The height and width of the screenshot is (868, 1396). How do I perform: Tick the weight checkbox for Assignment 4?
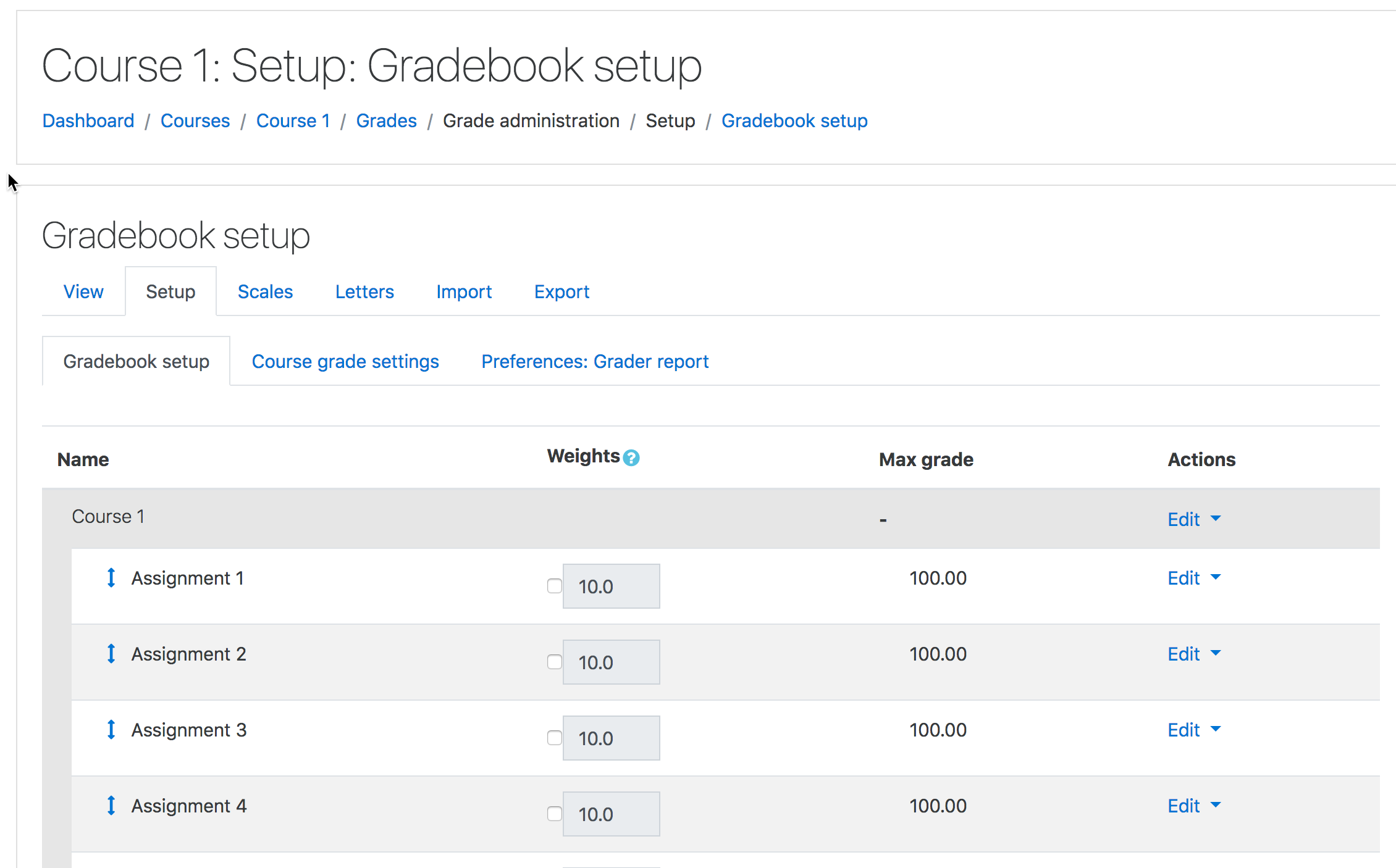(554, 814)
